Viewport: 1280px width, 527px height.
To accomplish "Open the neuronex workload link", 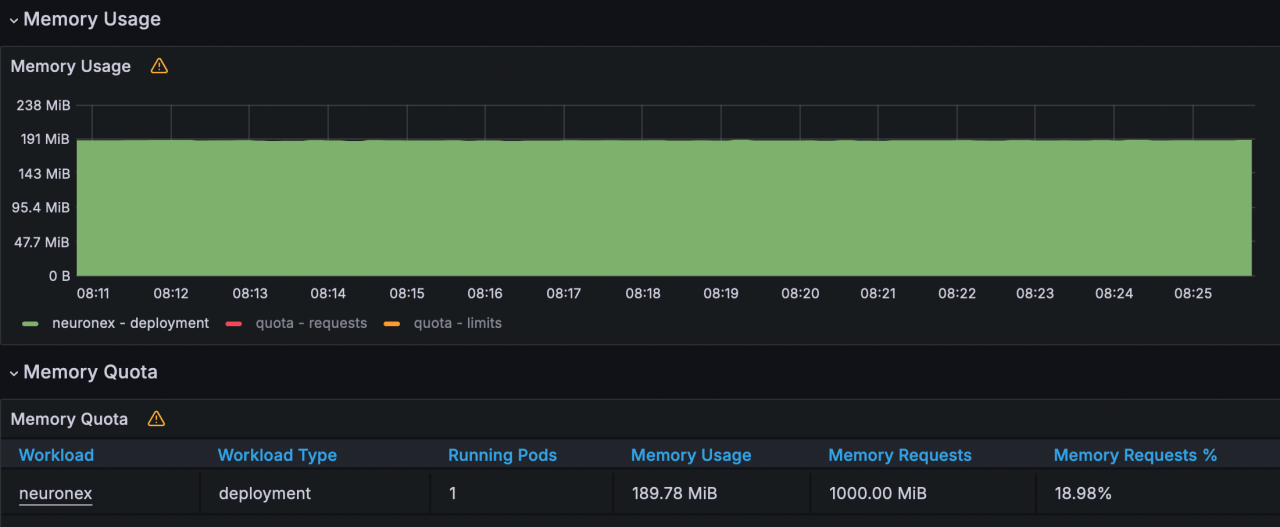I will (x=55, y=493).
